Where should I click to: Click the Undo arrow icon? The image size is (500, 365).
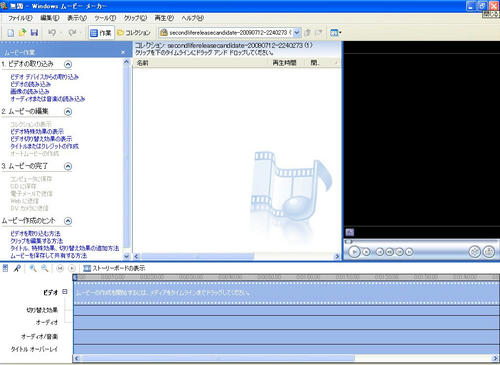52,33
